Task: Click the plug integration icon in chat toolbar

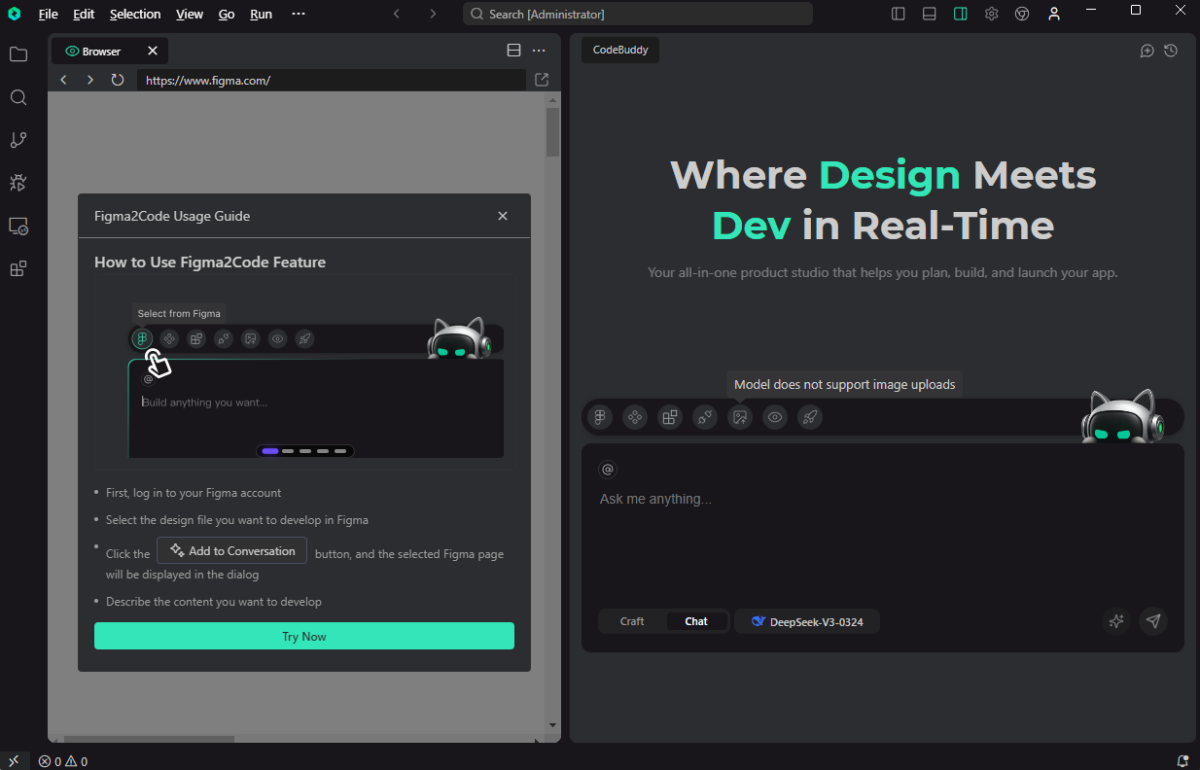Action: pyautogui.click(x=705, y=417)
